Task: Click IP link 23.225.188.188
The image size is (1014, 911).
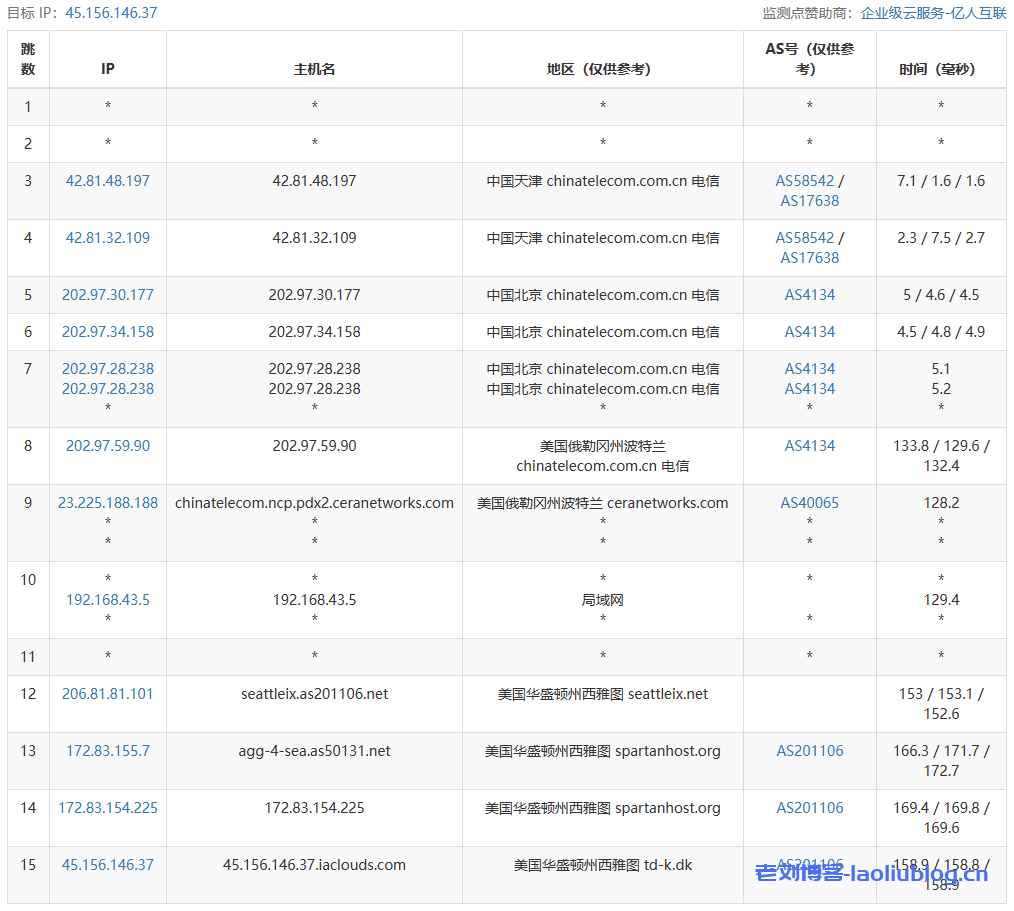Action: [108, 503]
